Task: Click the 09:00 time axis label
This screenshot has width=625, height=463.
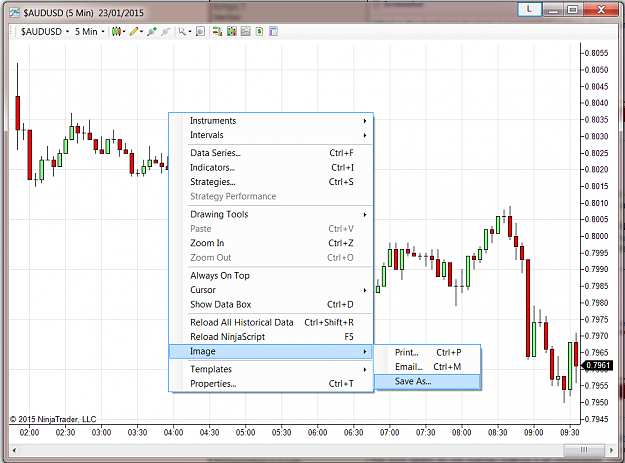Action: point(534,432)
